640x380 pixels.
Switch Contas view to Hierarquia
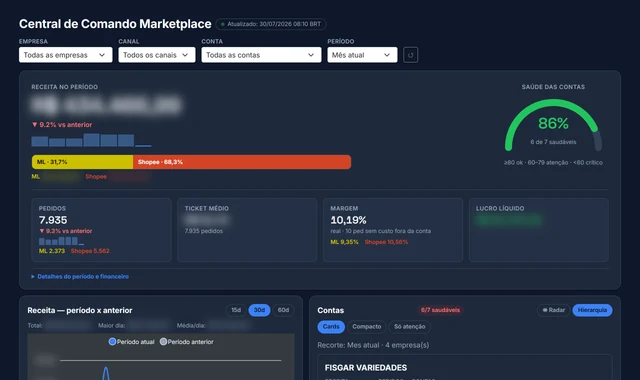(x=592, y=310)
